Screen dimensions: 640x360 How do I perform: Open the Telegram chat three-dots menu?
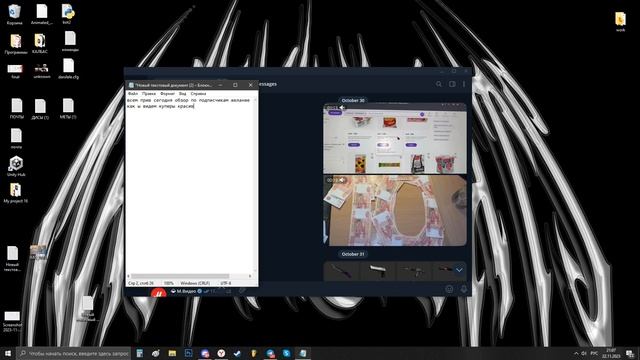(x=464, y=84)
